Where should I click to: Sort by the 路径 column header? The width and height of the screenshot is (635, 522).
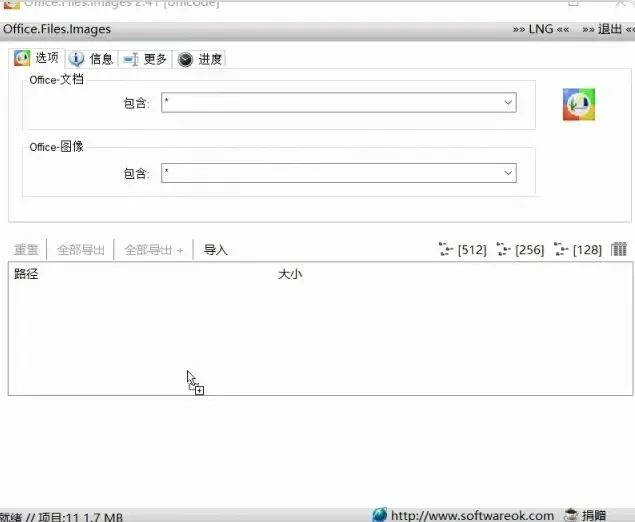26,274
